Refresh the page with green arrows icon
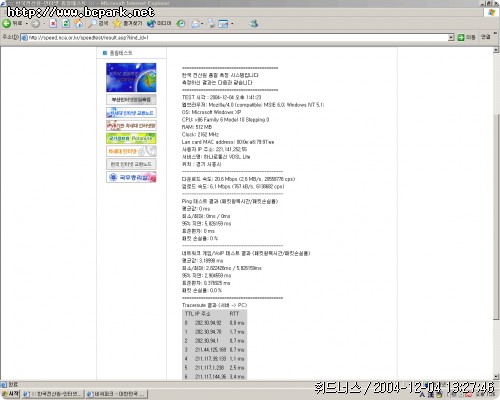Viewport: 500px width, 400px height. coord(66,24)
